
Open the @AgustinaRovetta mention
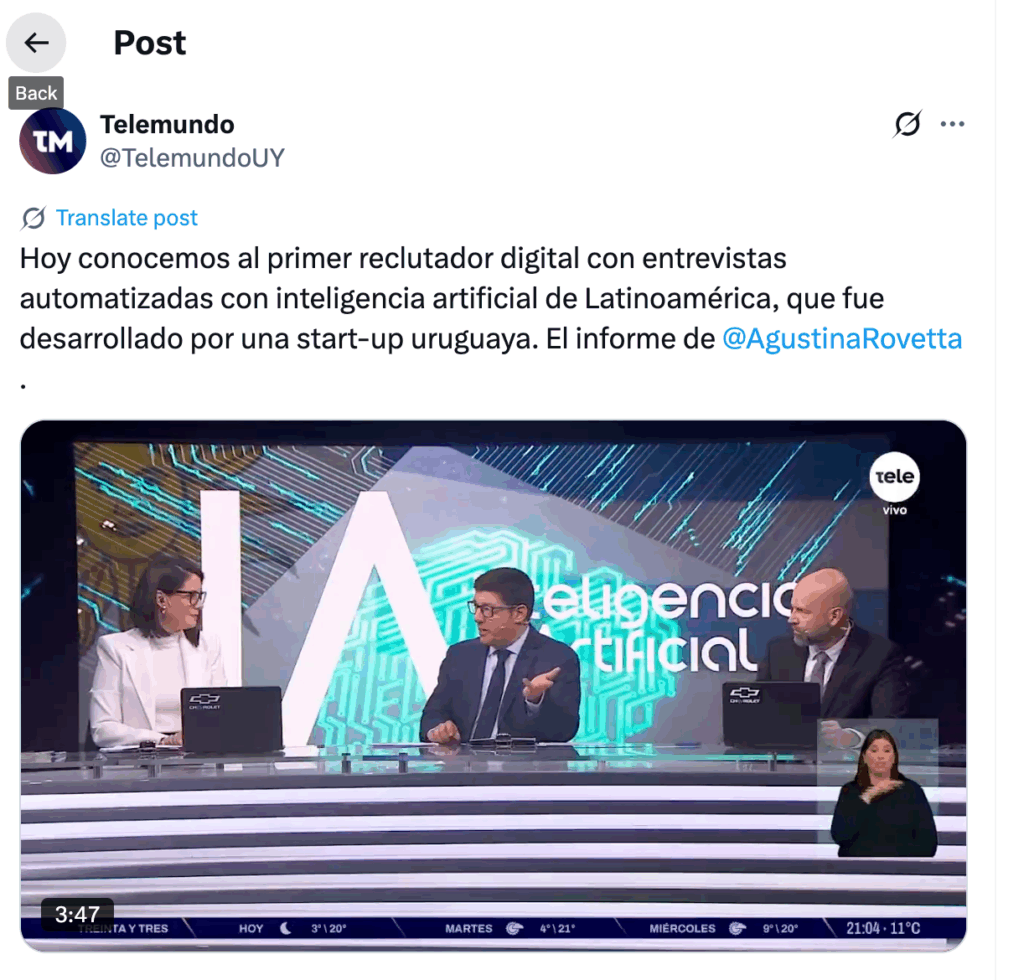pos(842,339)
